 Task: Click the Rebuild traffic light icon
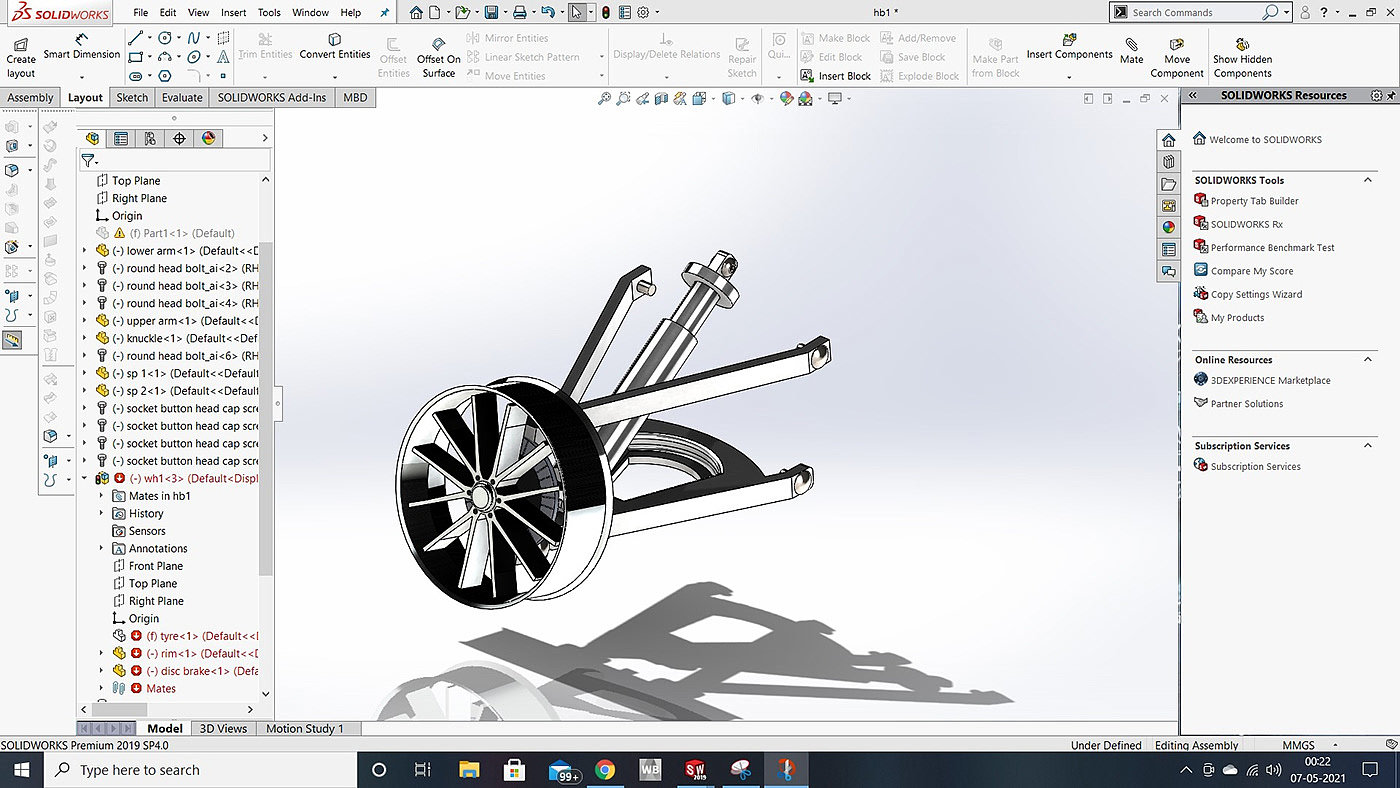coord(605,13)
